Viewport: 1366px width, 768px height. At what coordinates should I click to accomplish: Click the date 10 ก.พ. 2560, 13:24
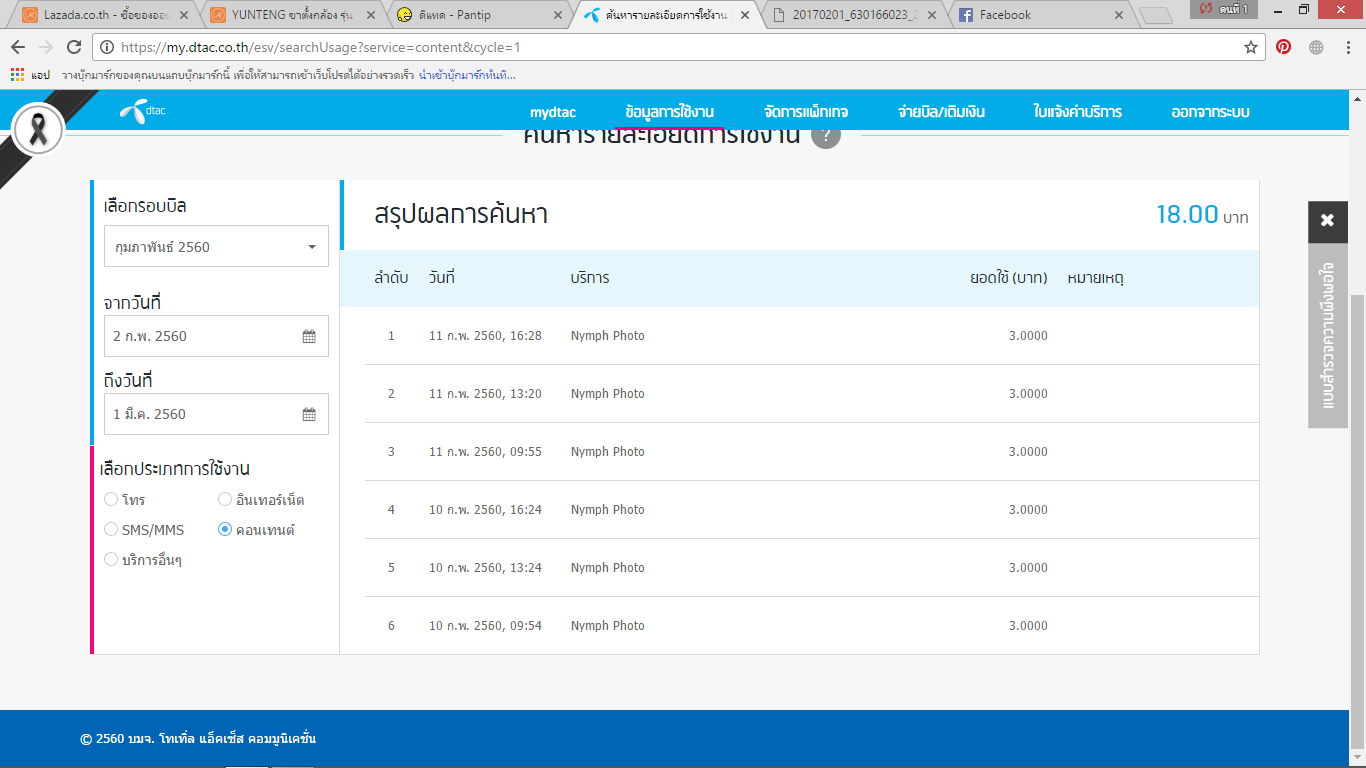tap(485, 568)
